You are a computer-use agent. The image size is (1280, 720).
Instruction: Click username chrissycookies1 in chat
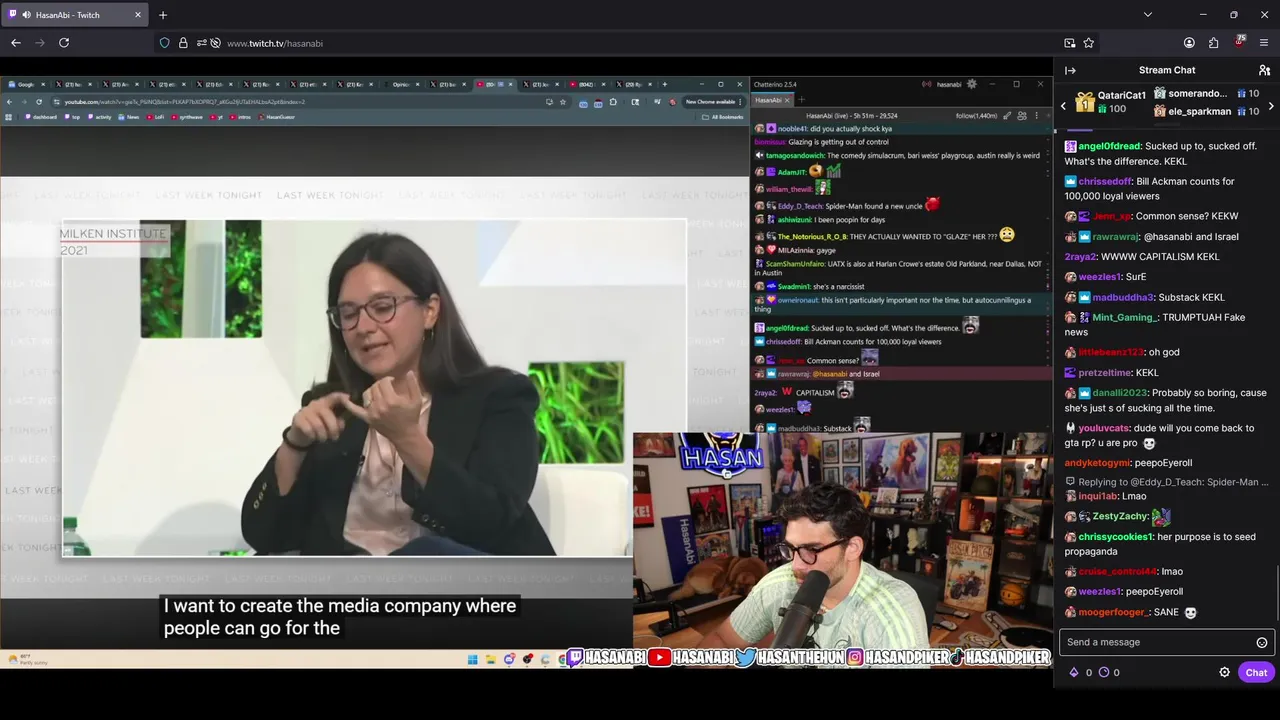click(1116, 537)
